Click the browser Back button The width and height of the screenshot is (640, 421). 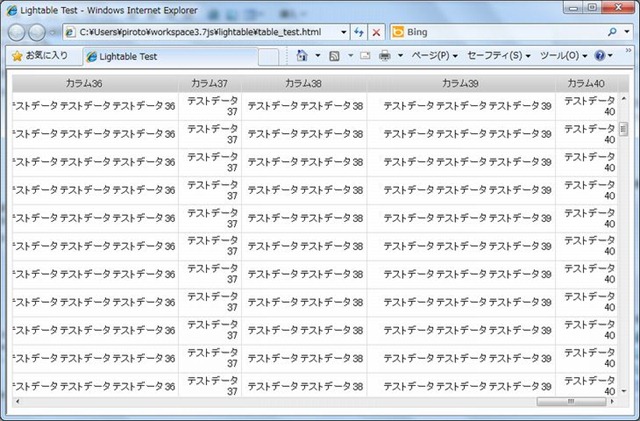pyautogui.click(x=18, y=32)
